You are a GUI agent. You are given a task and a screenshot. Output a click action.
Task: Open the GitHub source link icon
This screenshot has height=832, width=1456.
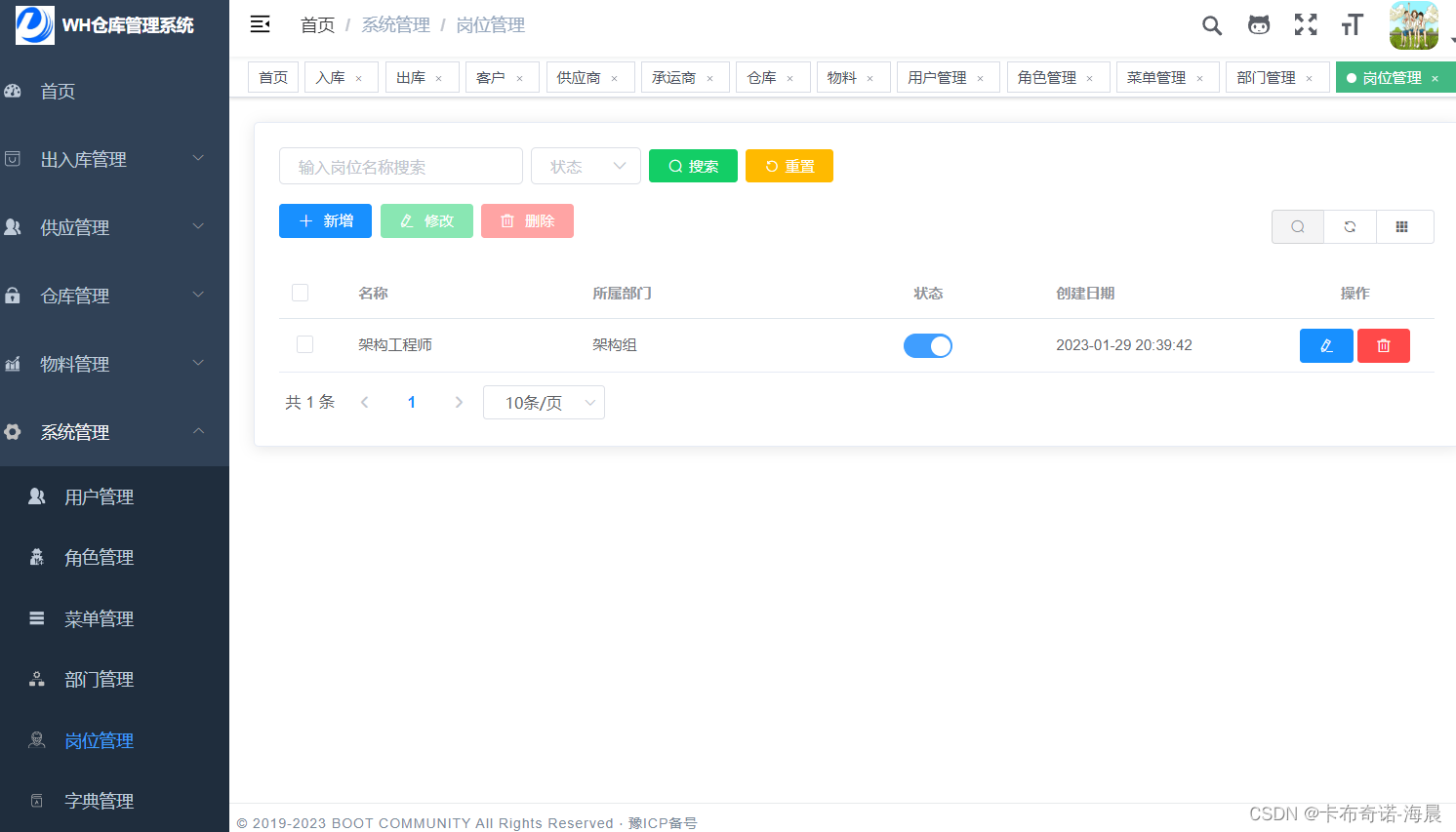[x=1258, y=25]
